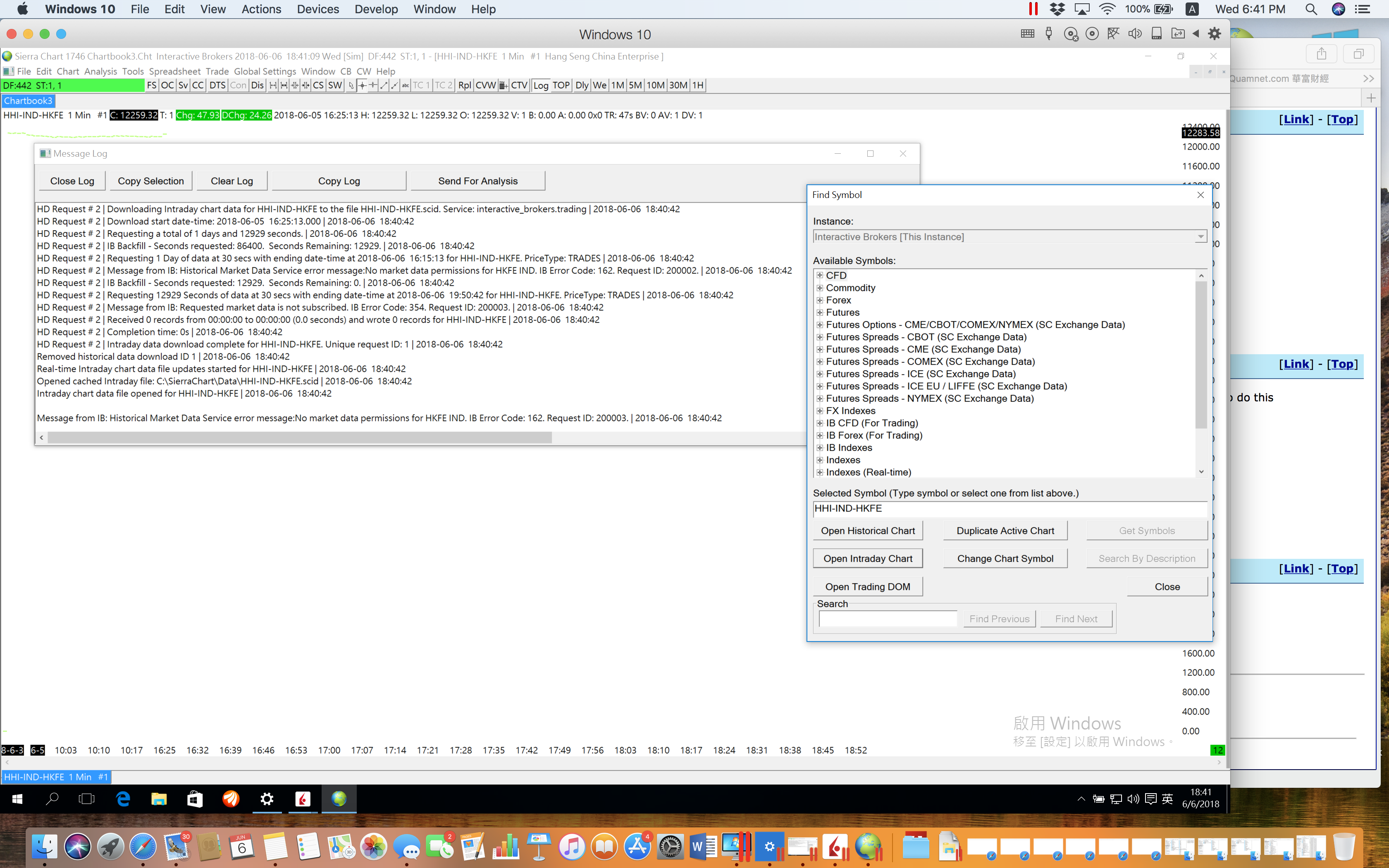Click the Open Intraday Chart button
Screen dimensions: 1389x868
(x=867, y=558)
